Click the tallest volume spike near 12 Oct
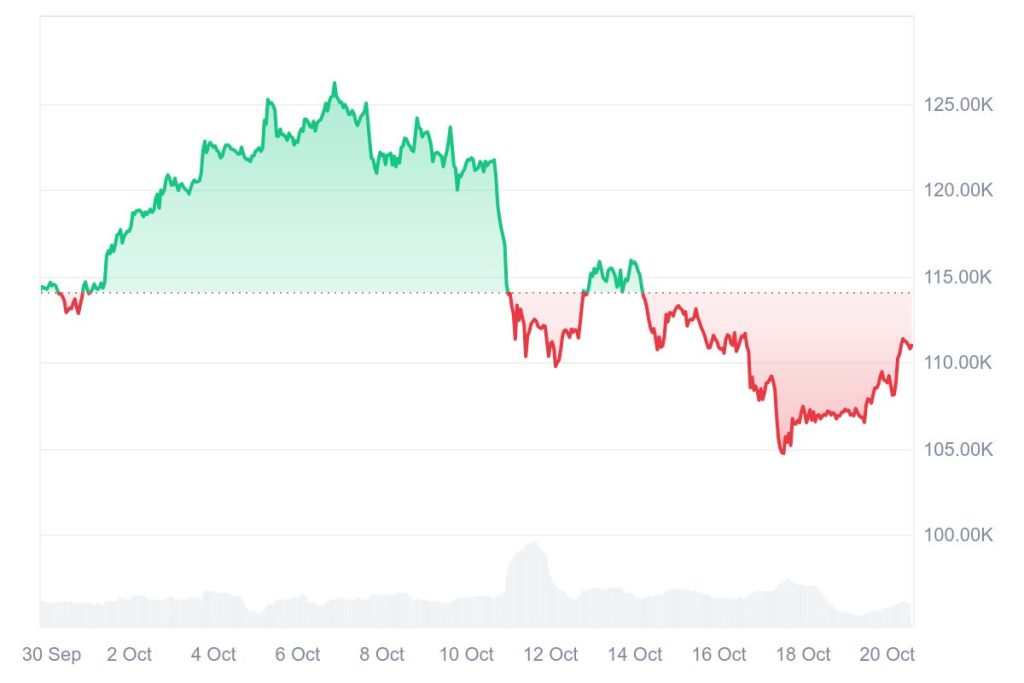 (x=531, y=545)
